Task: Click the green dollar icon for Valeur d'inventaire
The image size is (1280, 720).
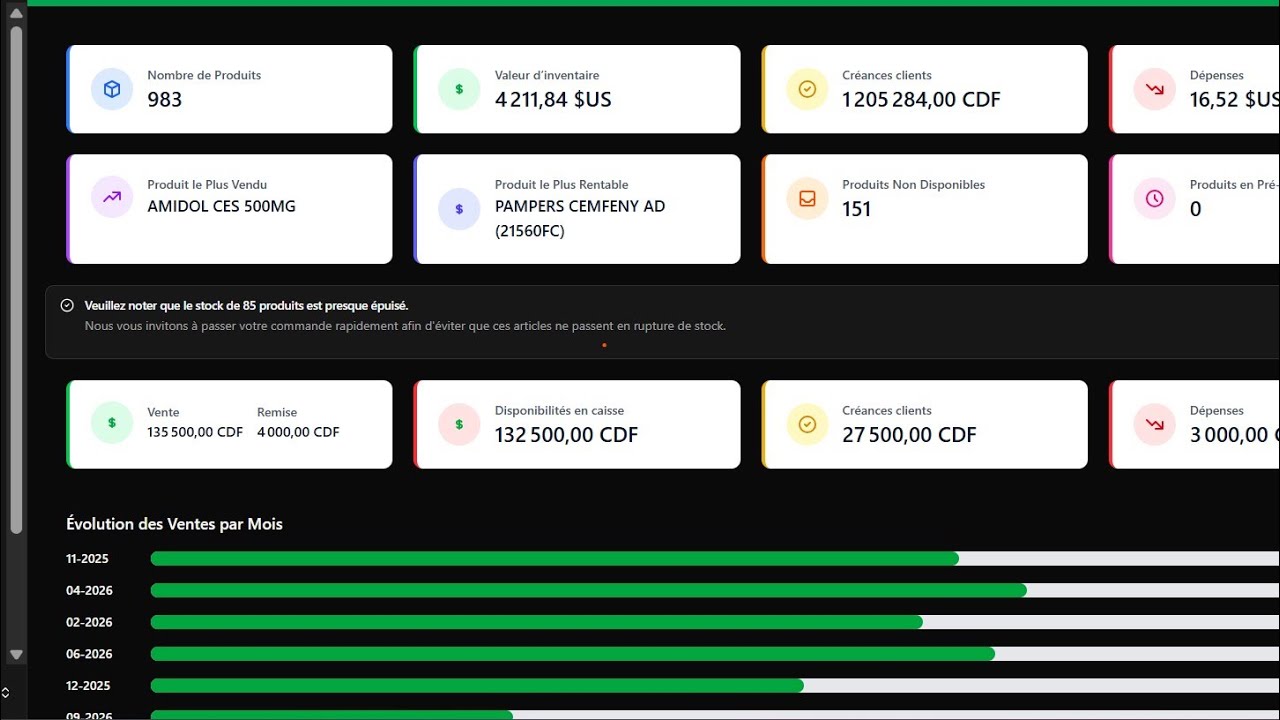Action: click(x=459, y=89)
